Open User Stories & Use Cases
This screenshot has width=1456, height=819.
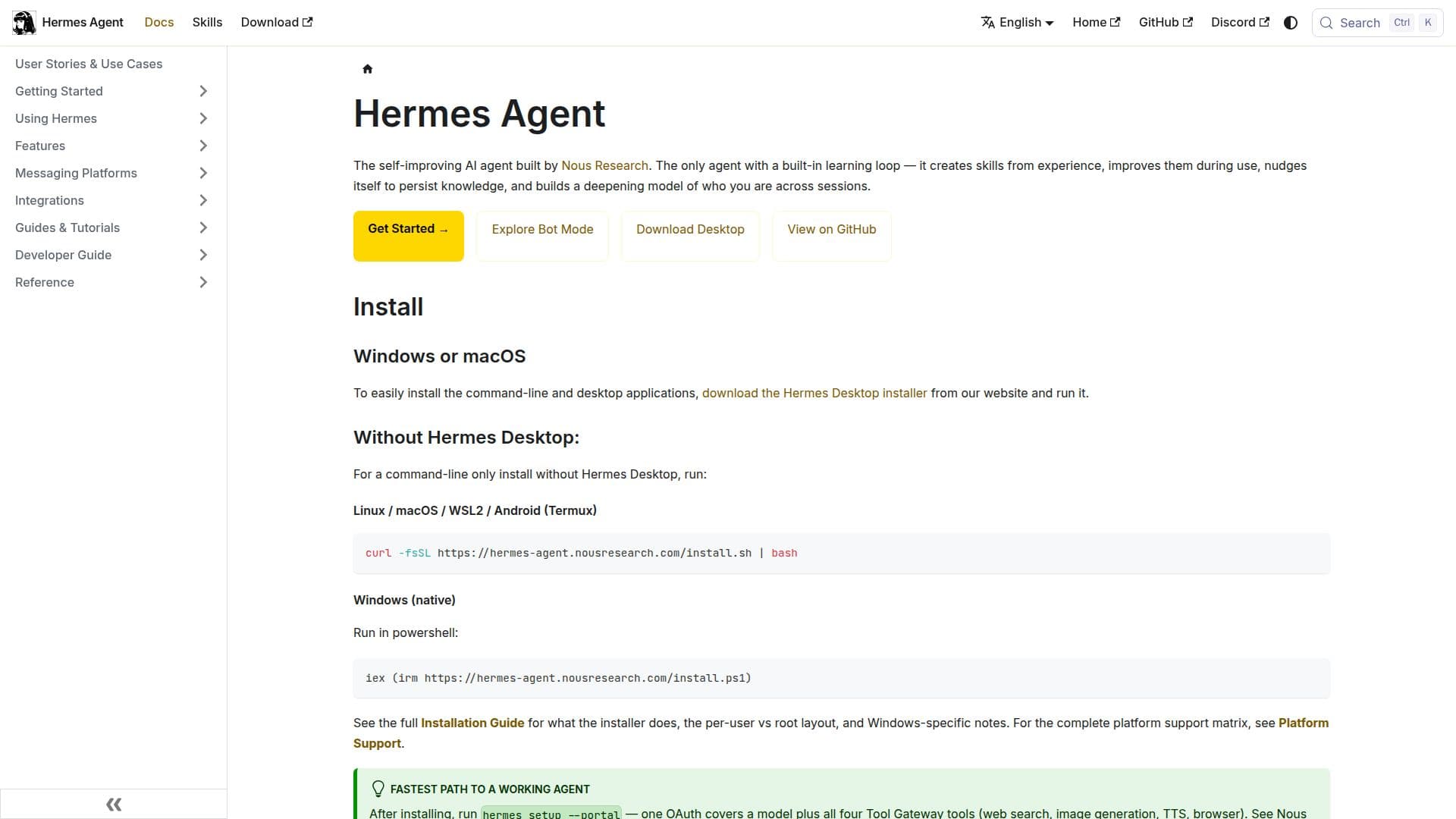coord(89,64)
